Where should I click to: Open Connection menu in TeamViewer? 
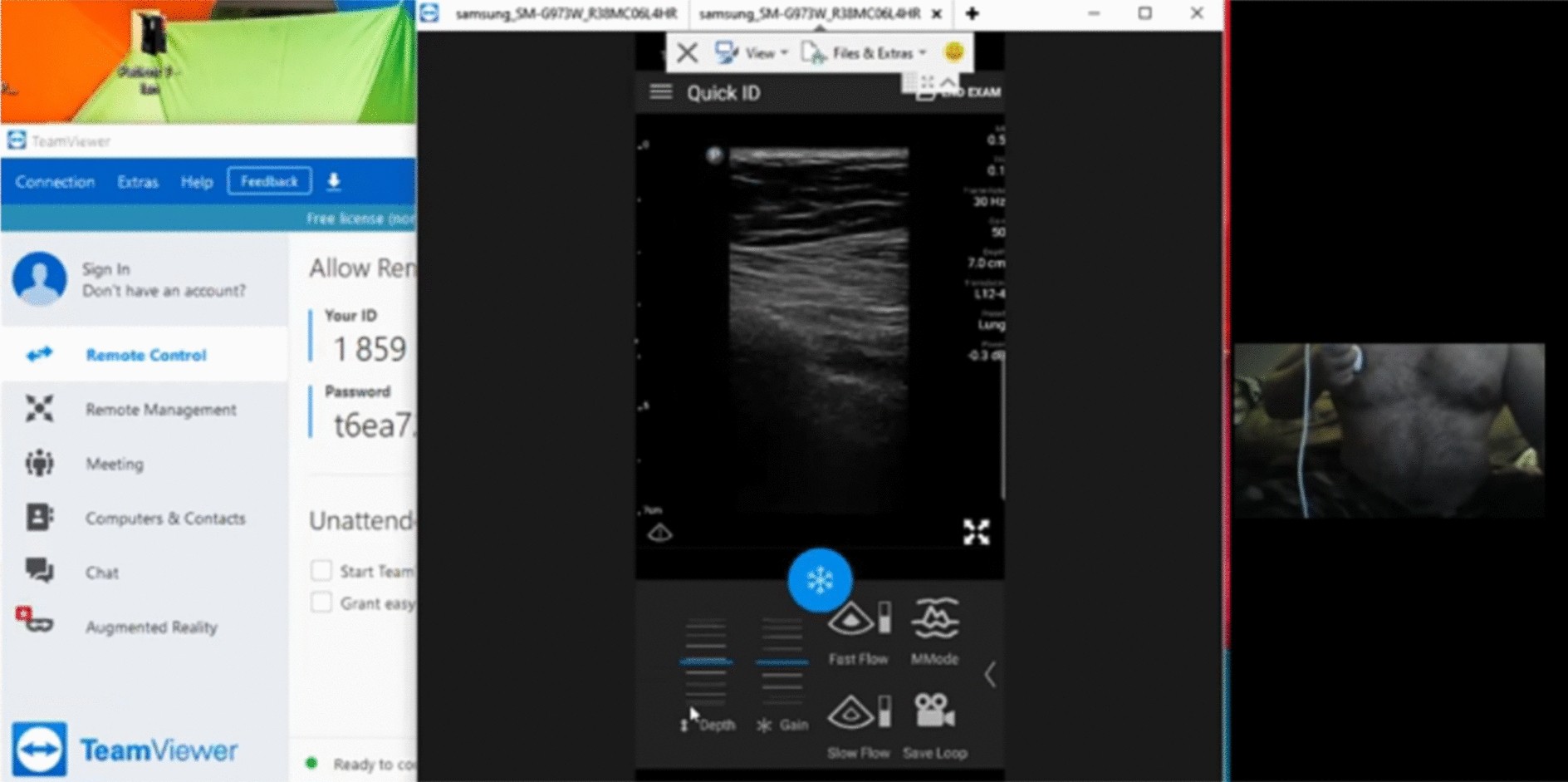click(x=55, y=182)
